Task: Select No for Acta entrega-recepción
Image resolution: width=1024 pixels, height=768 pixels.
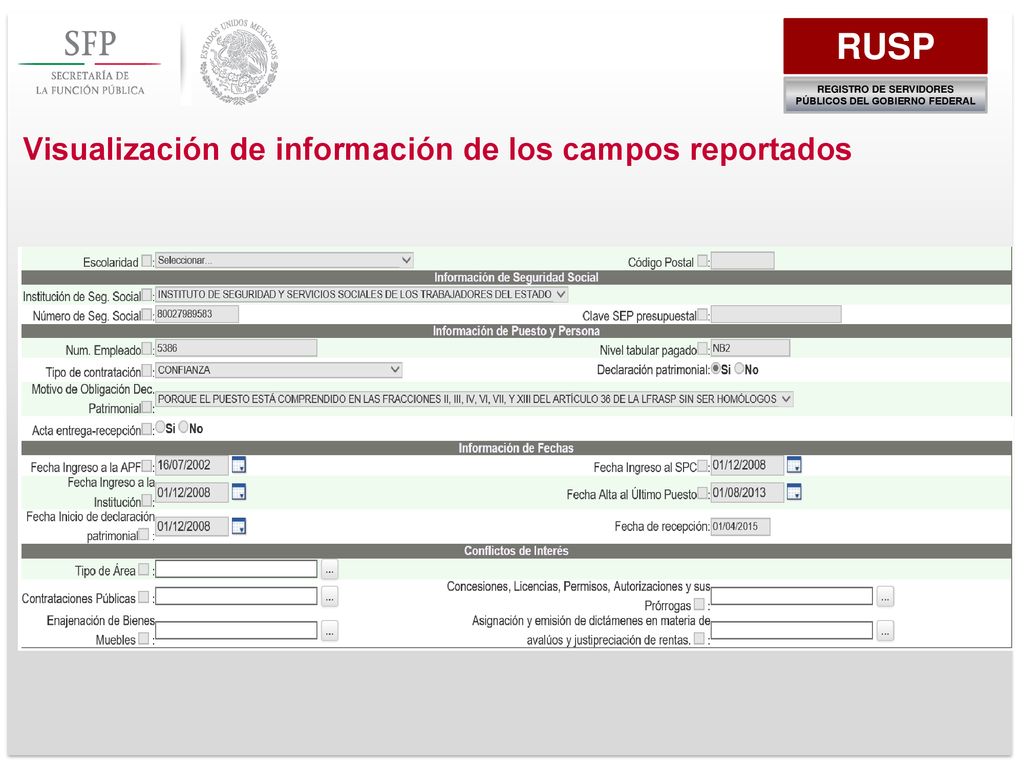Action: click(x=184, y=427)
